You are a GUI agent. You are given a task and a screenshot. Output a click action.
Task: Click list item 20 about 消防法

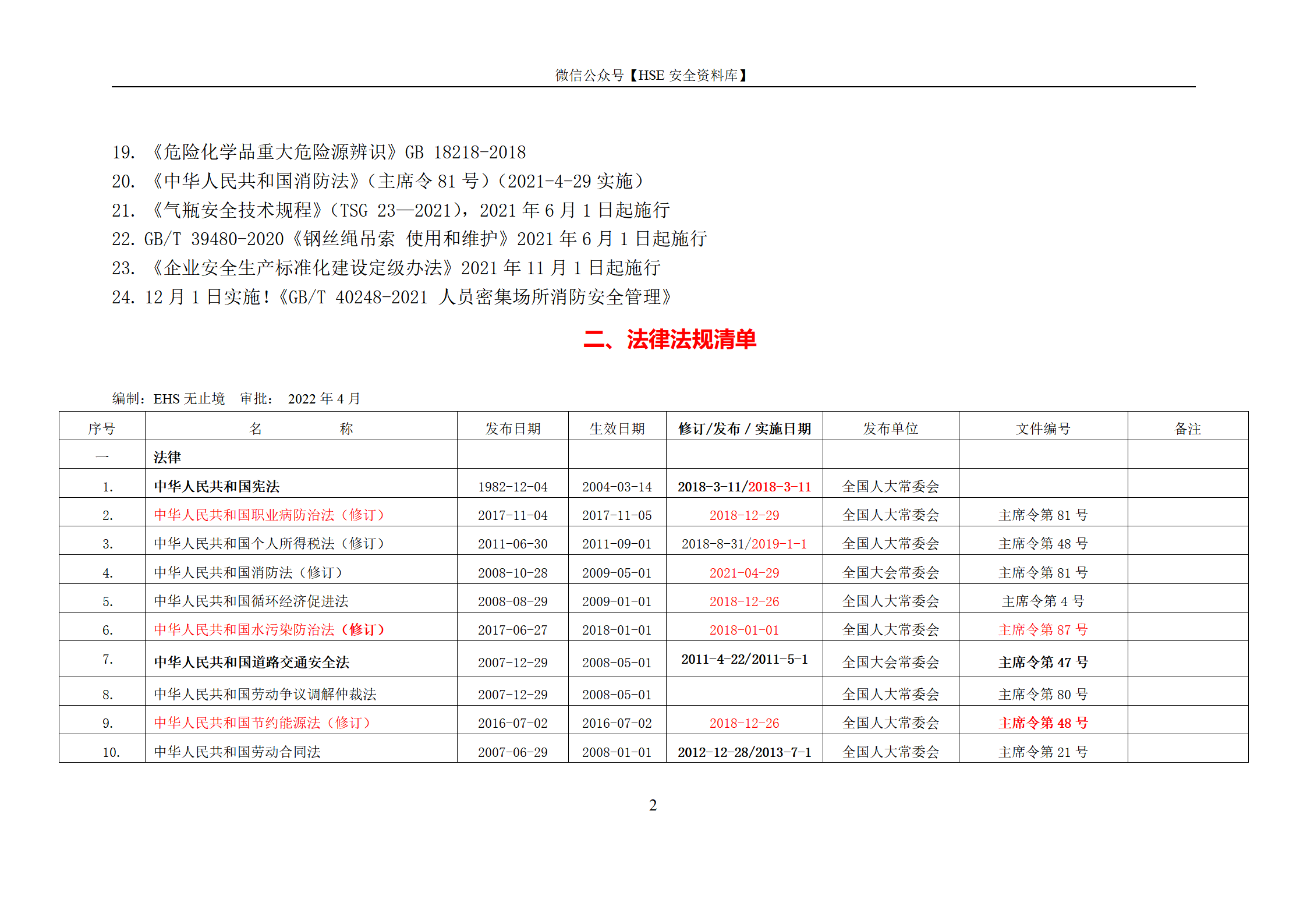tap(378, 182)
